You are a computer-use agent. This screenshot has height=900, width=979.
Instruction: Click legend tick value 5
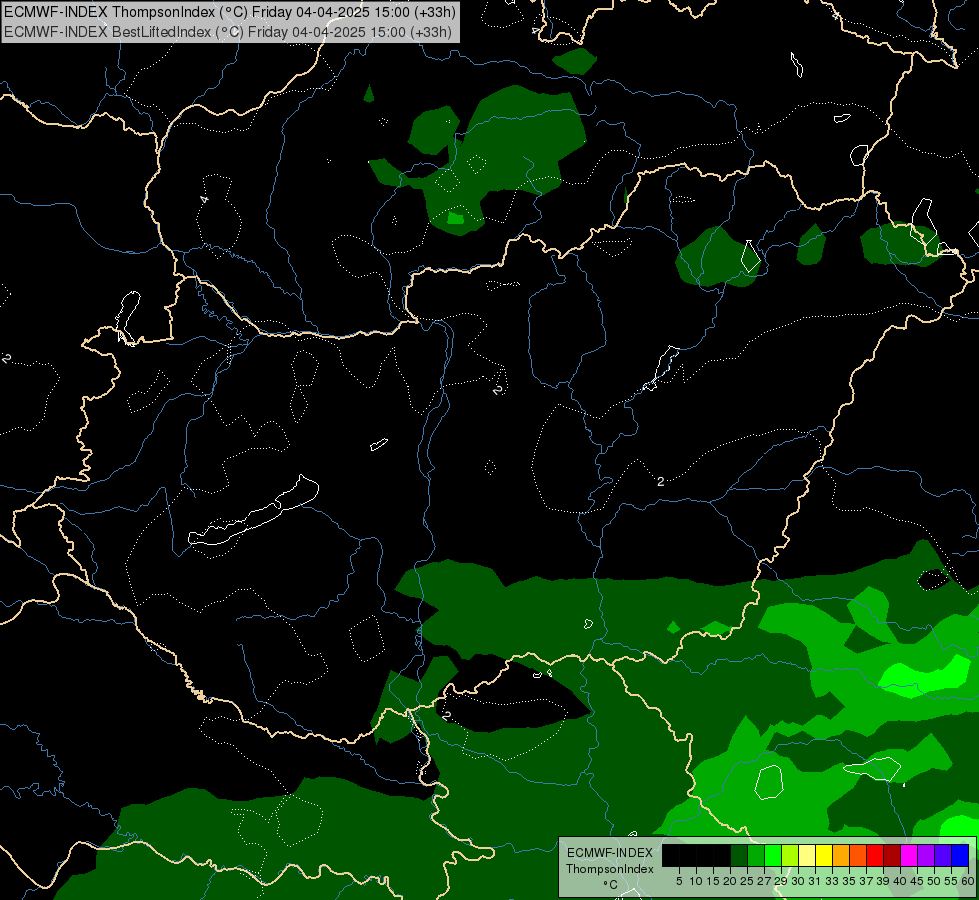point(679,881)
